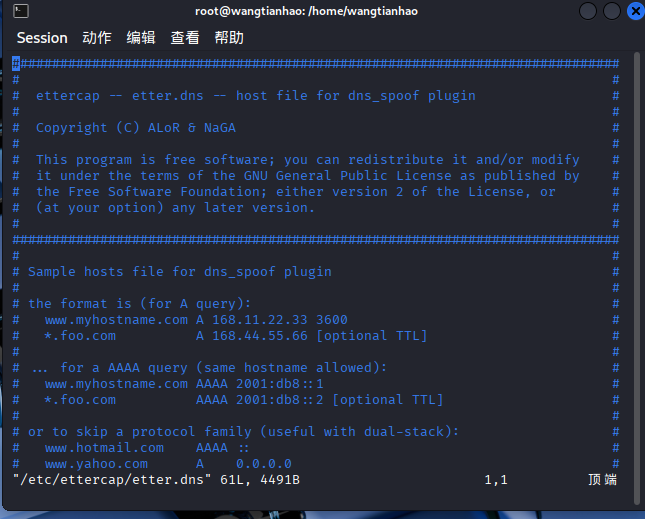Click the IP address 168.44.55.66
Screen dimensions: 645x519
[260, 336]
